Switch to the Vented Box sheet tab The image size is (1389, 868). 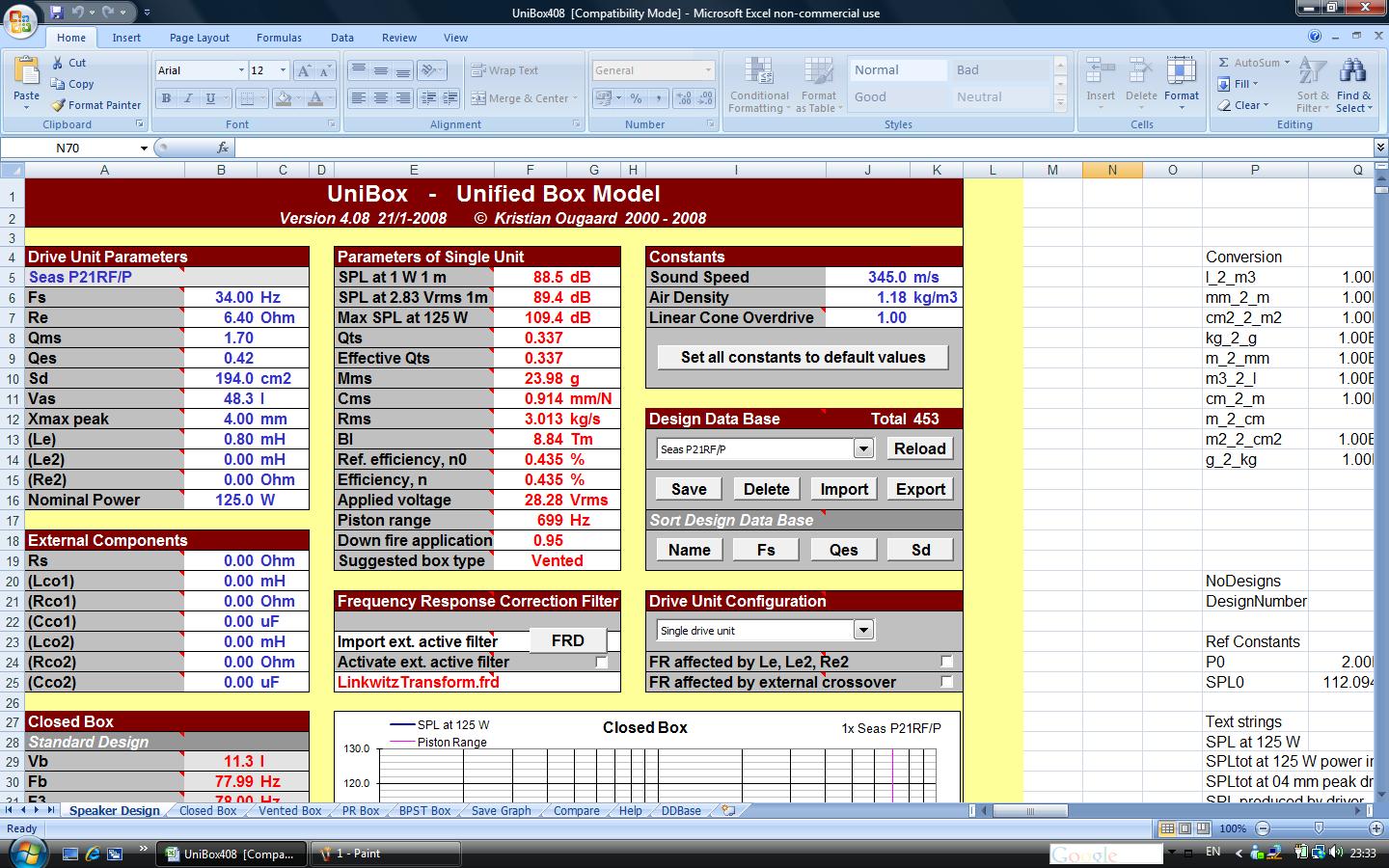[289, 811]
